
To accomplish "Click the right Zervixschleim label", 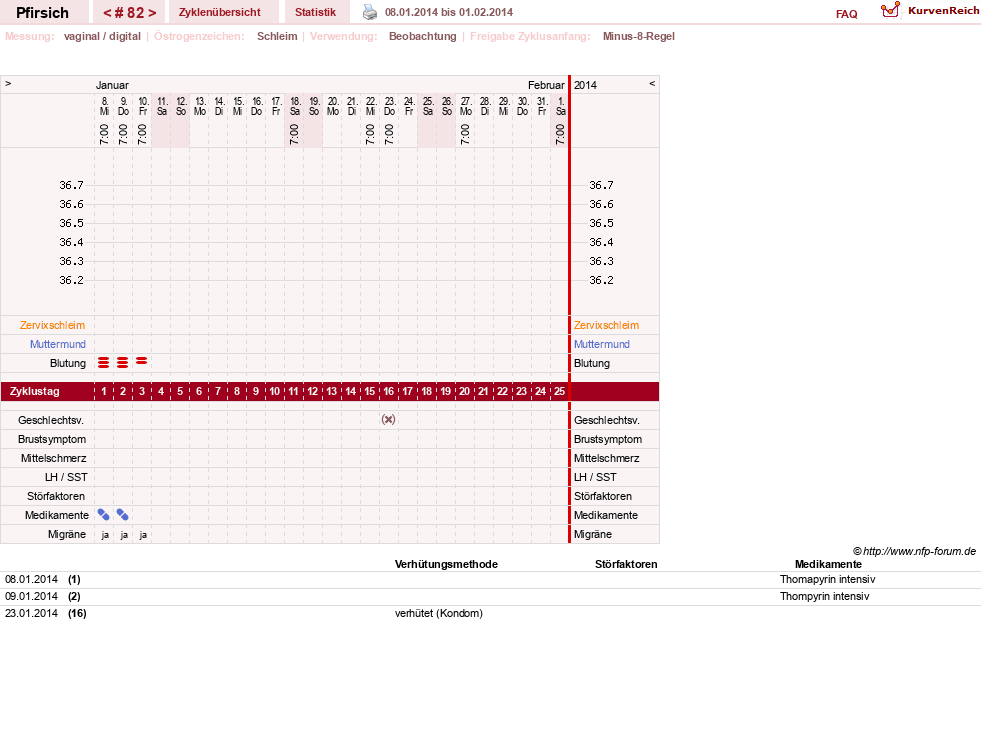I will click(606, 325).
